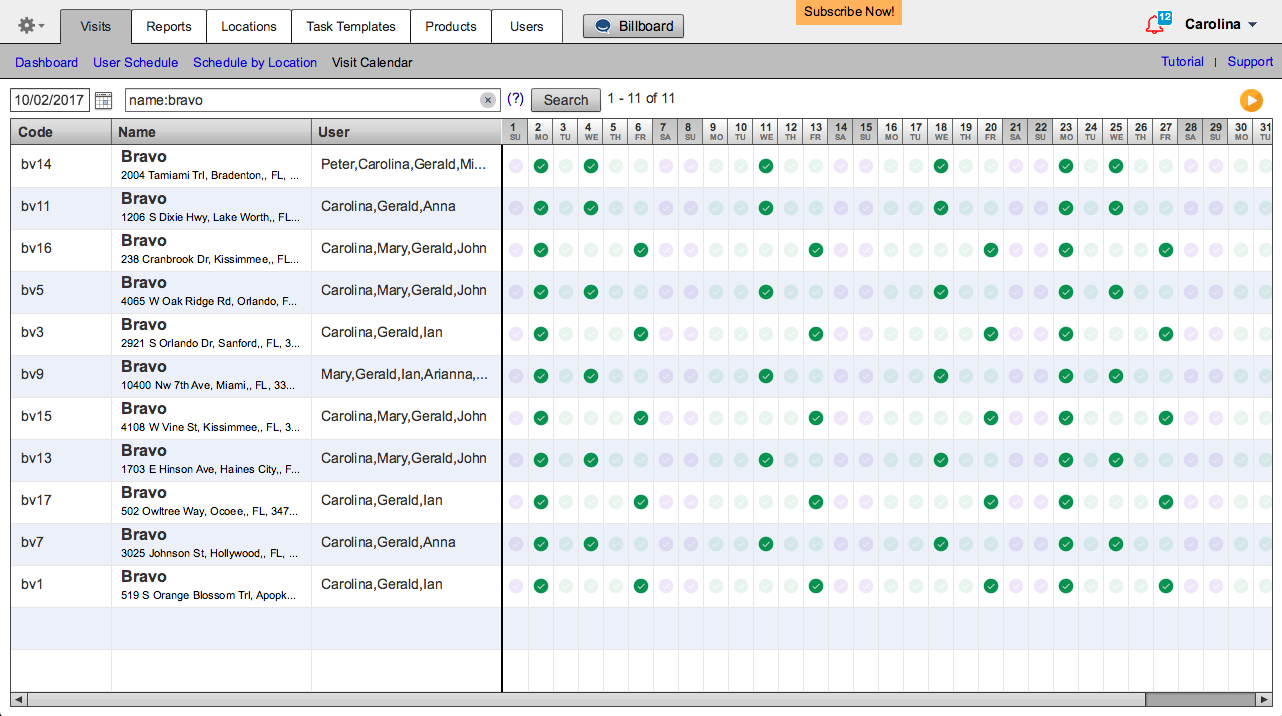Open the calendar date picker icon
Viewport: 1282px width, 716px height.
point(104,100)
